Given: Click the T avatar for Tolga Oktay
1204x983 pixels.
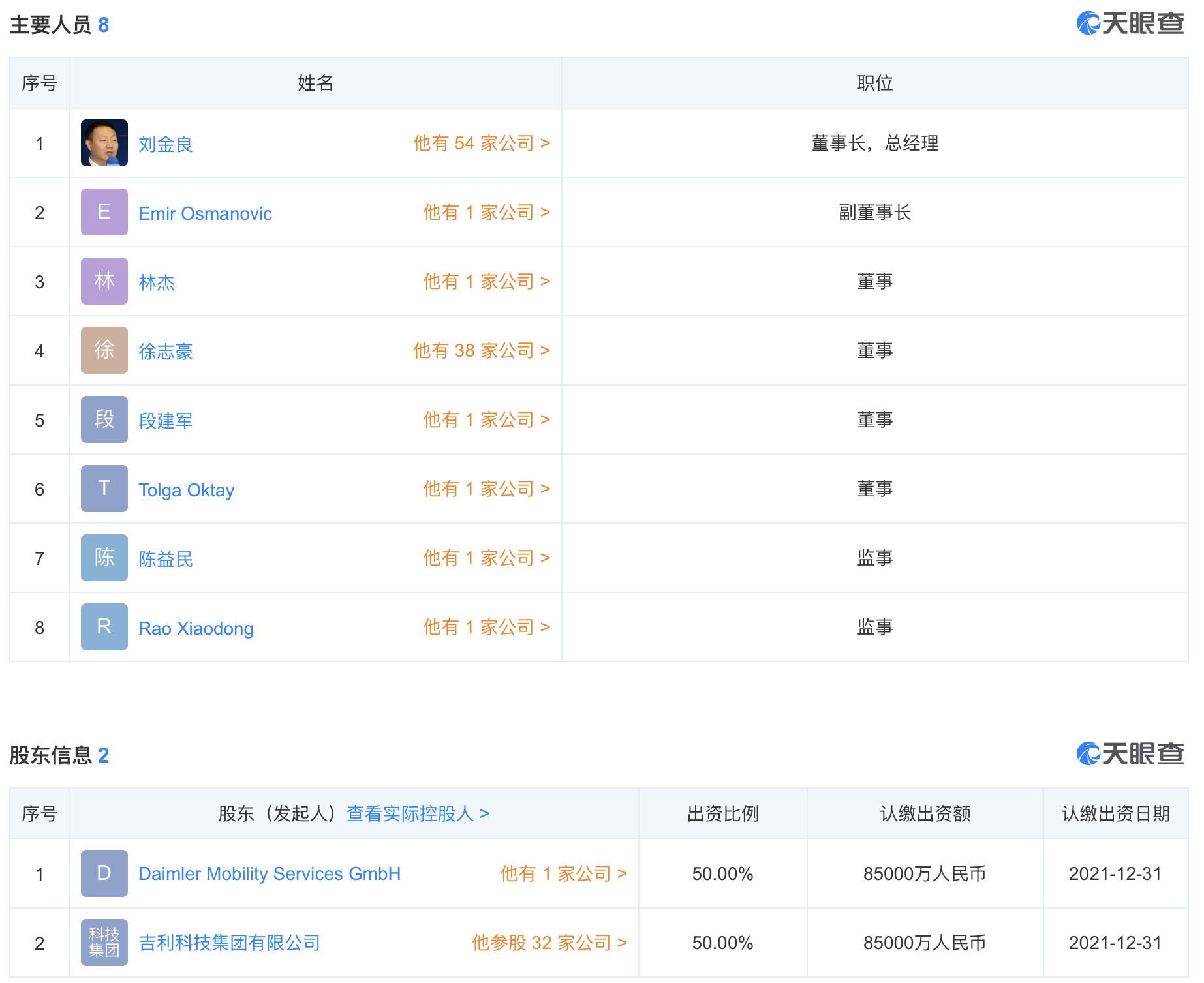Looking at the screenshot, I should pyautogui.click(x=104, y=489).
